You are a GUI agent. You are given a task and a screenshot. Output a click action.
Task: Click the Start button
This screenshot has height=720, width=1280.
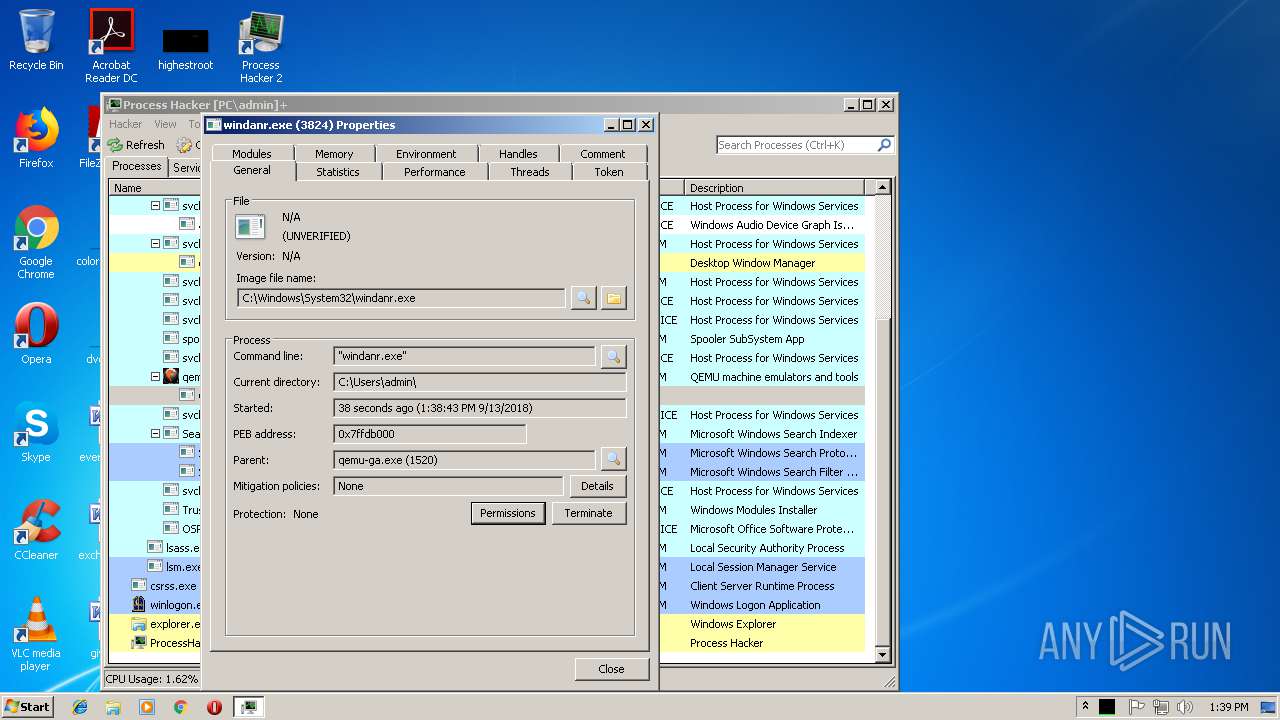click(x=27, y=707)
